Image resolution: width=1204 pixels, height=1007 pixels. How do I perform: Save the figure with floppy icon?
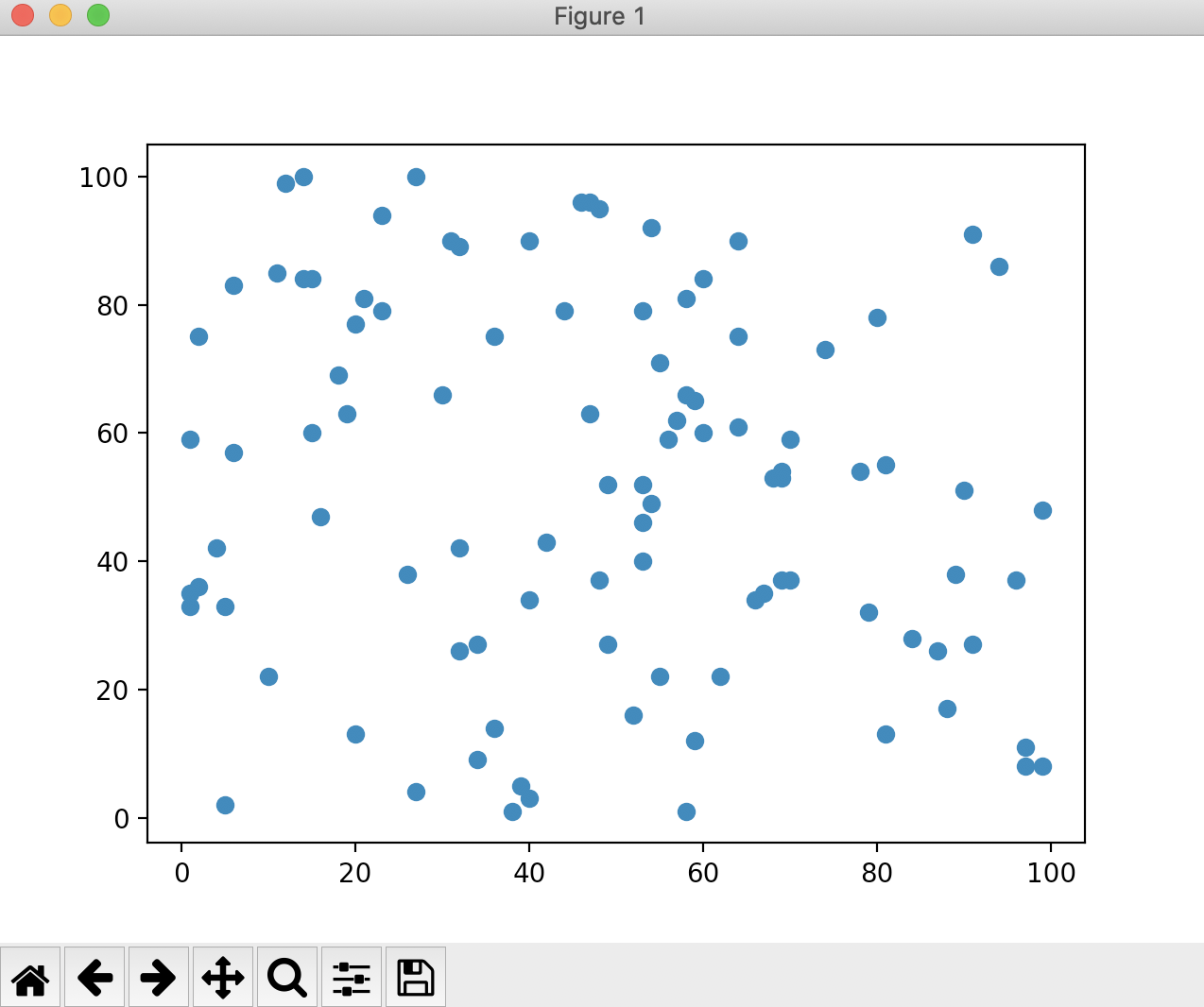[416, 977]
